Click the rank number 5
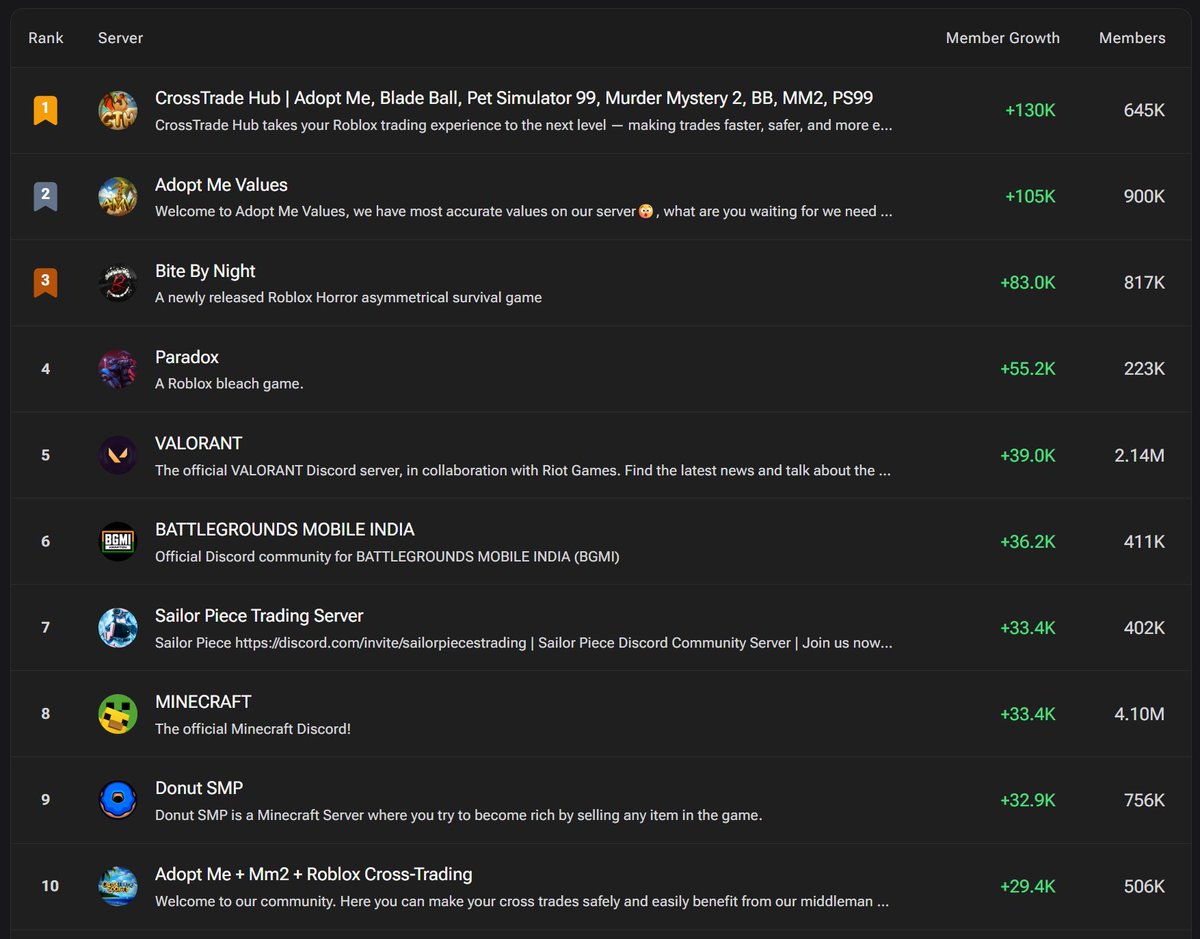Image resolution: width=1200 pixels, height=939 pixels. pos(46,455)
